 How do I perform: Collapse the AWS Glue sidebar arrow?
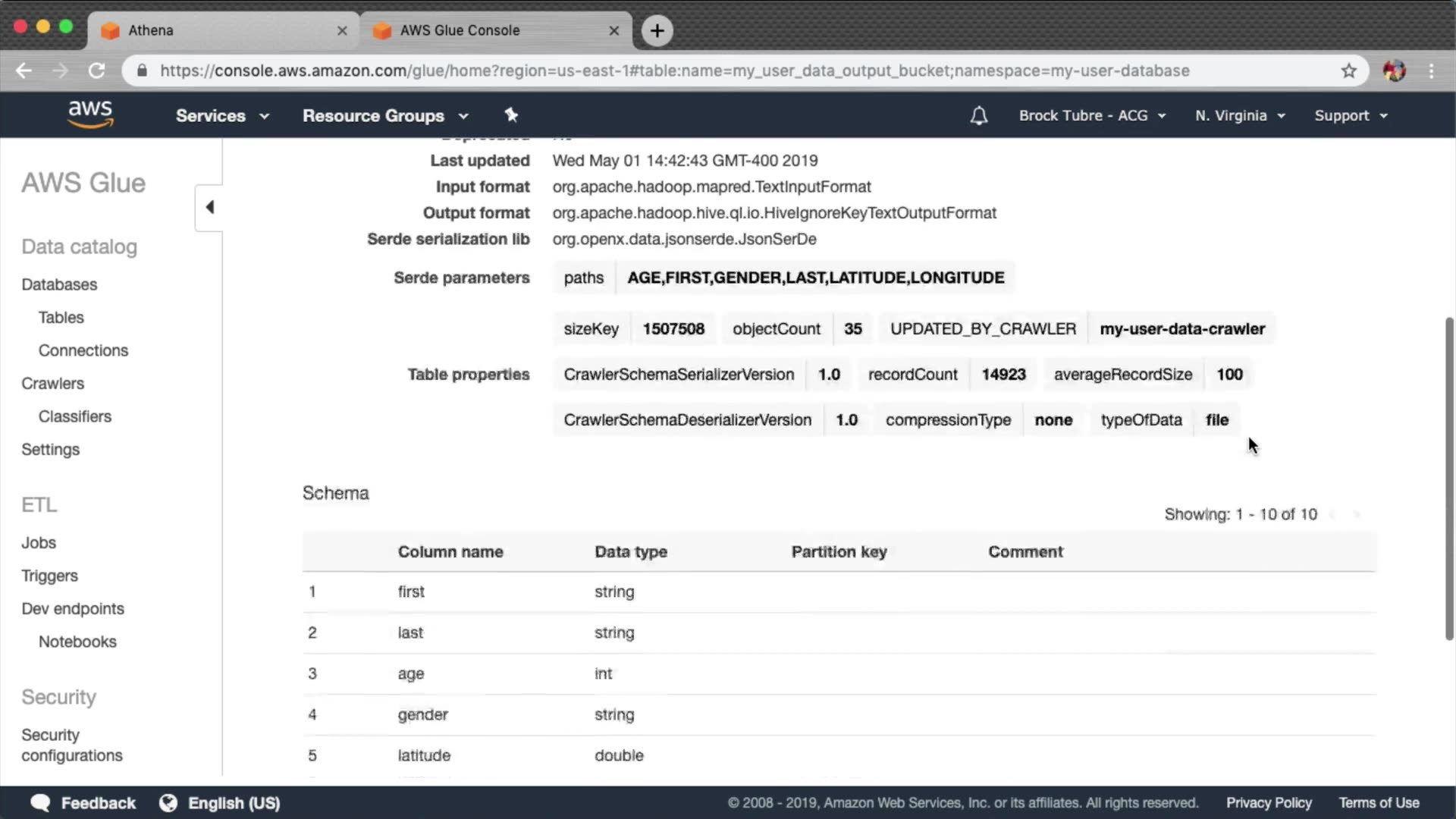pos(209,207)
